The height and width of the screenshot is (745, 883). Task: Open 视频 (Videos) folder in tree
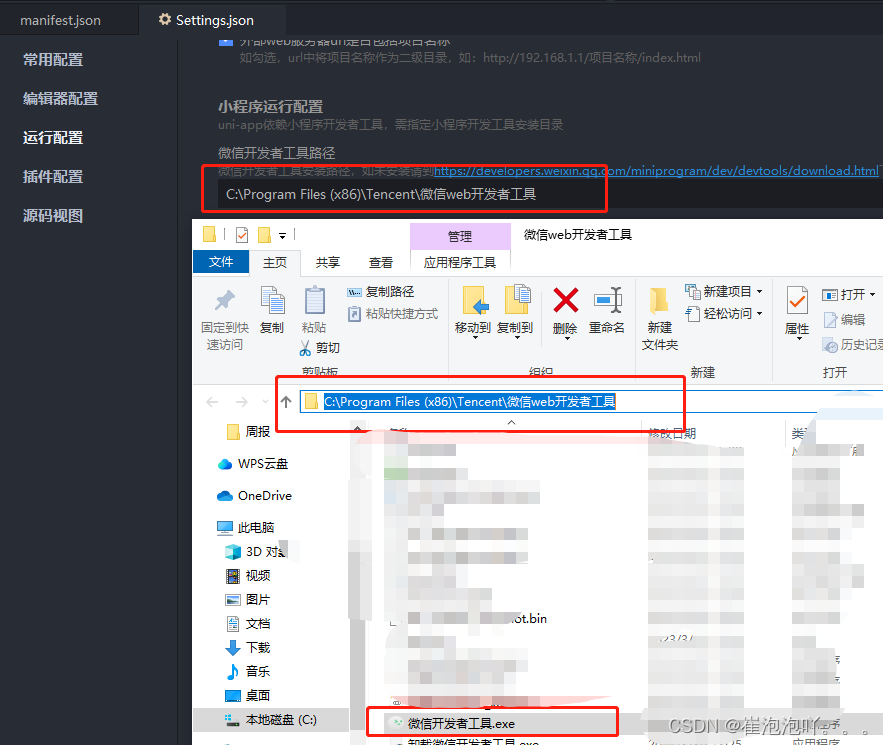tap(248, 576)
